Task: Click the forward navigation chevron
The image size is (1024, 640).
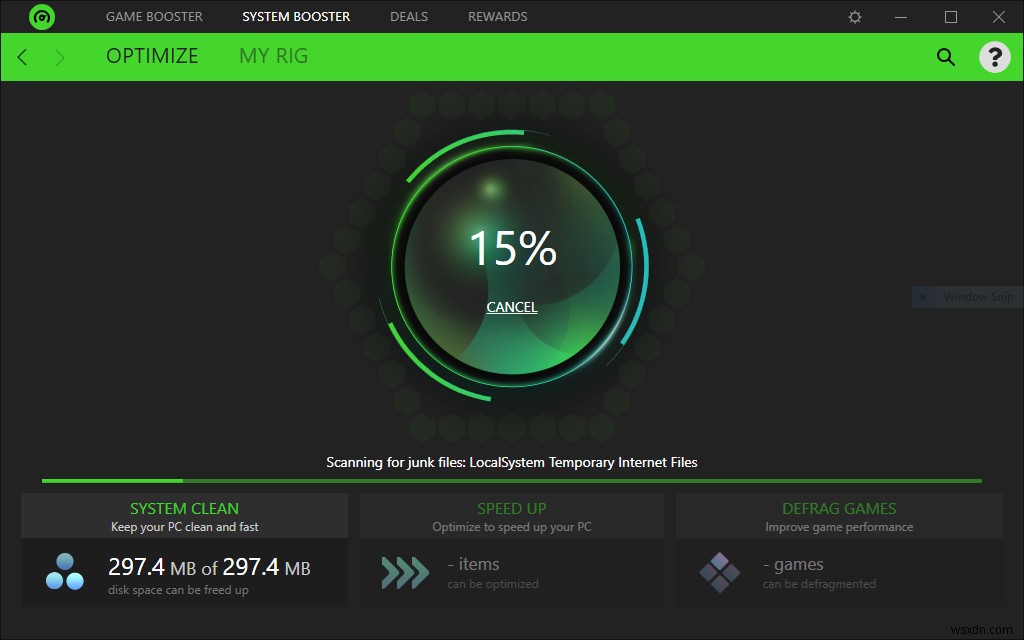Action: pos(60,57)
